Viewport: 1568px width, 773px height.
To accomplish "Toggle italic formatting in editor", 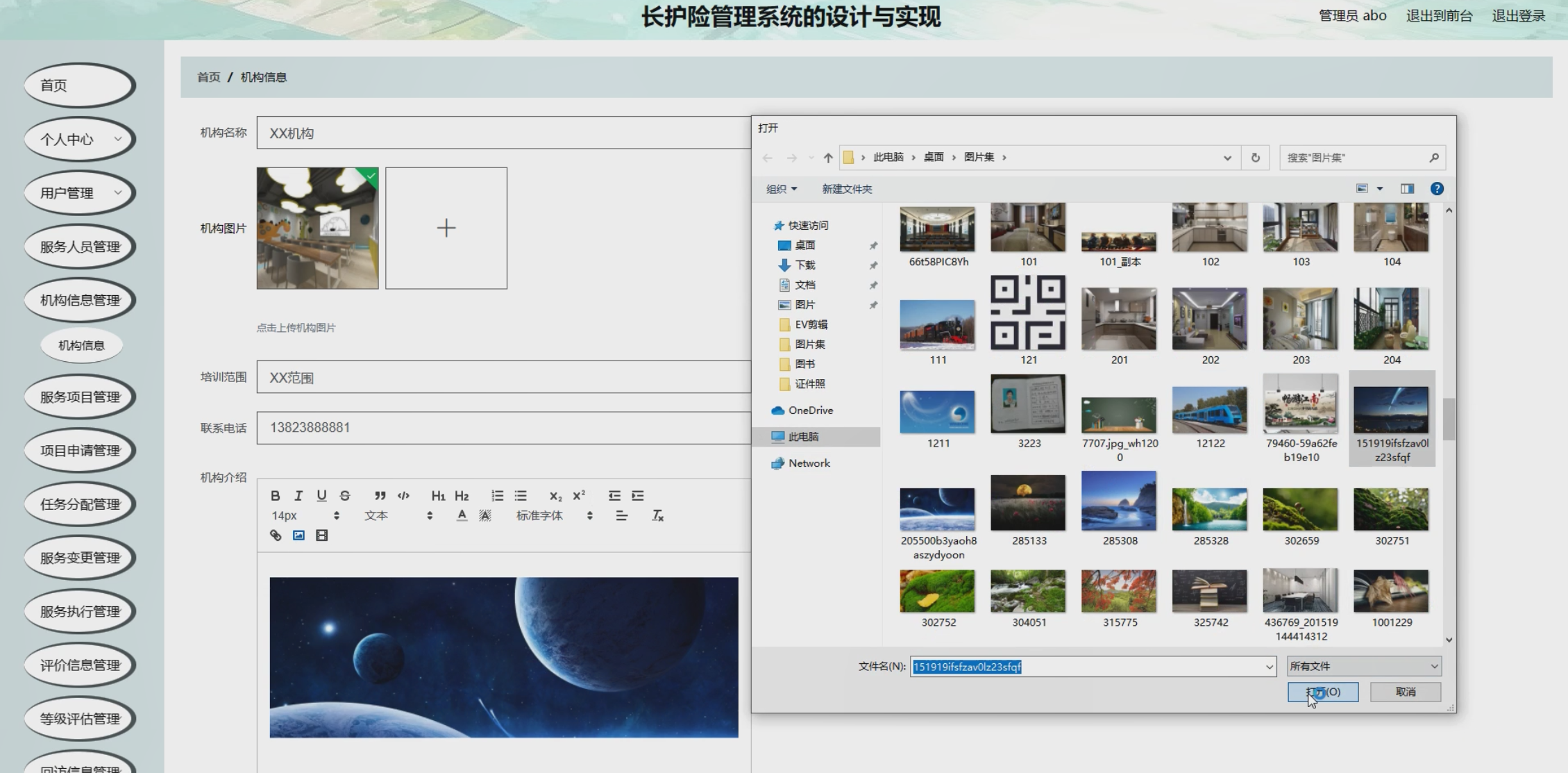I will pos(298,496).
